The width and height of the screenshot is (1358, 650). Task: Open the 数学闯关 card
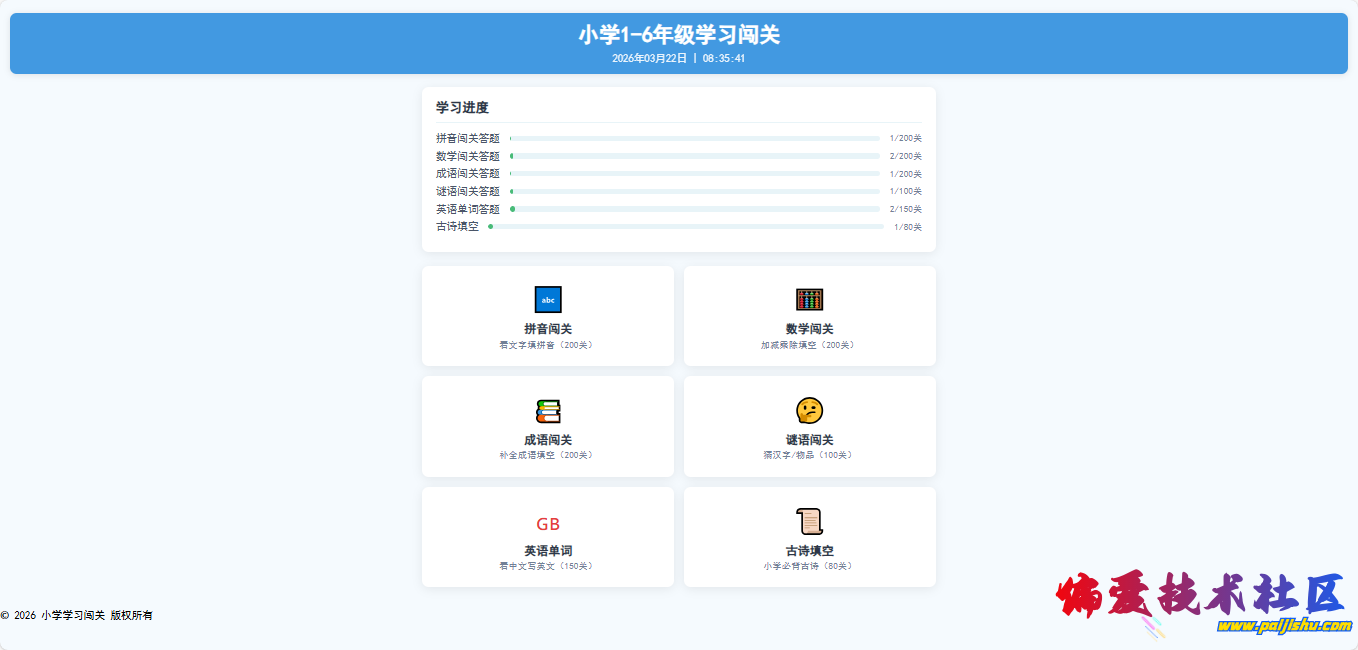(809, 316)
